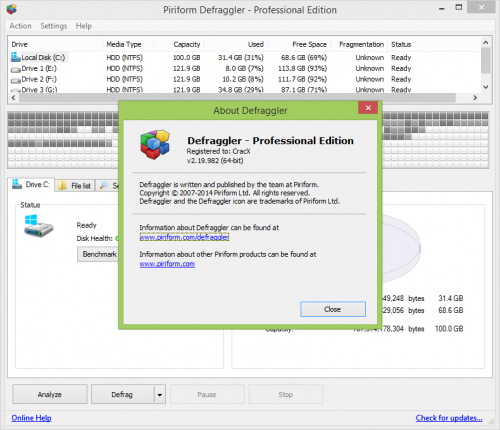The width and height of the screenshot is (500, 430).
Task: Switch to the Drive C: tab
Action: tap(31, 184)
